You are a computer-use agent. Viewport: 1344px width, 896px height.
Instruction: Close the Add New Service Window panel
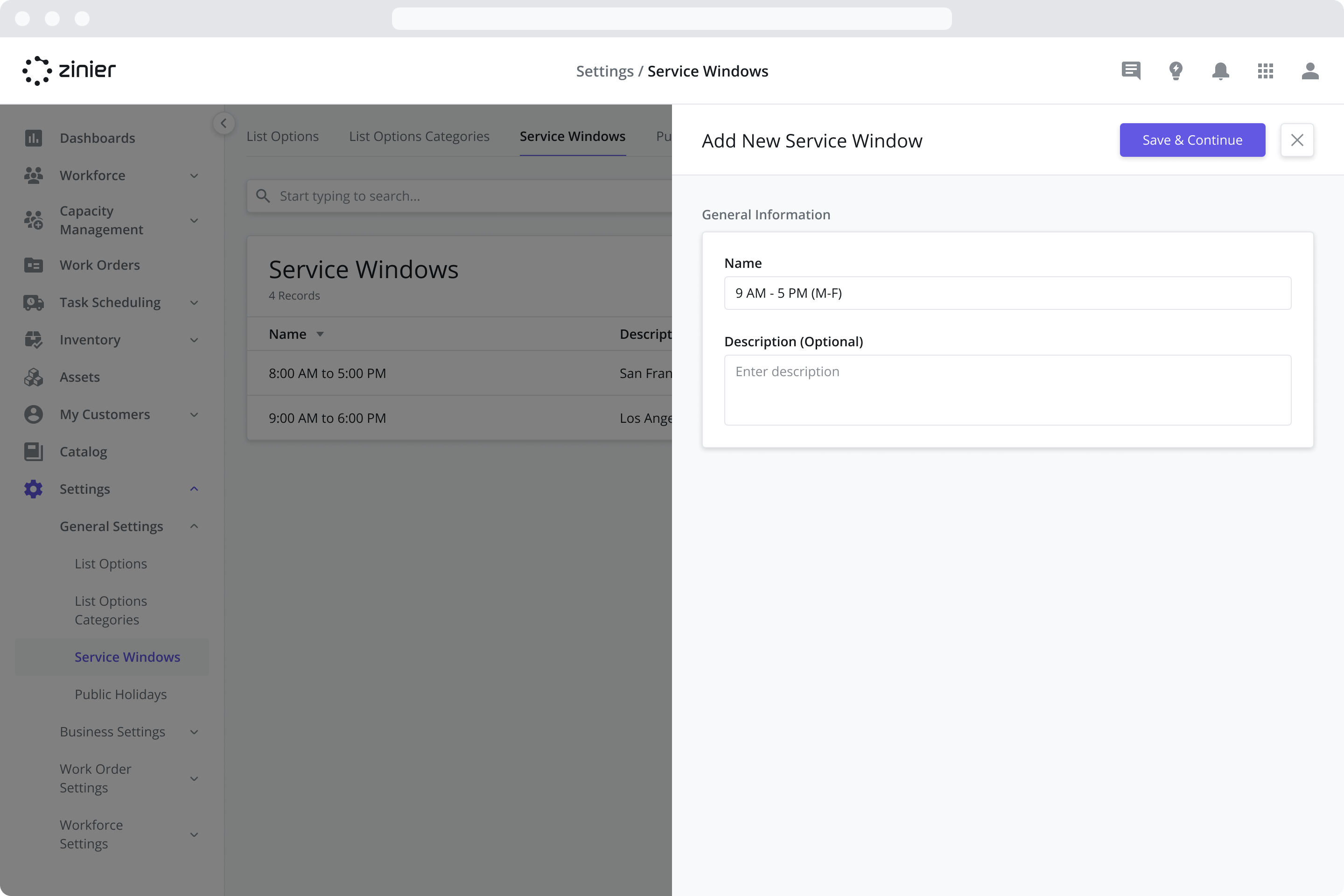pyautogui.click(x=1297, y=140)
